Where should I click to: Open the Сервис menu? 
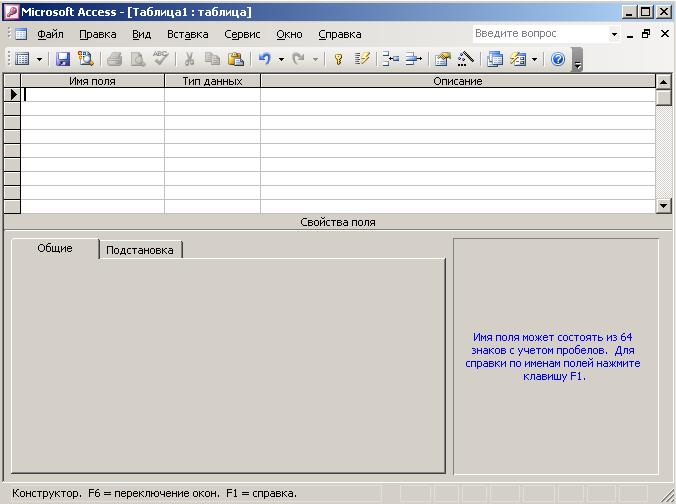(x=242, y=34)
